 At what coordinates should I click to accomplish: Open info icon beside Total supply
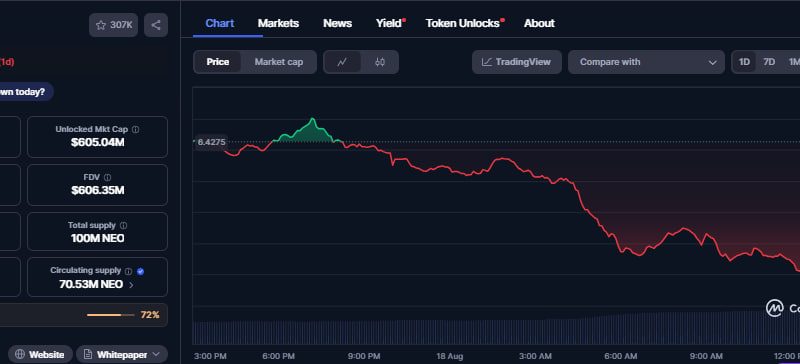[123, 226]
